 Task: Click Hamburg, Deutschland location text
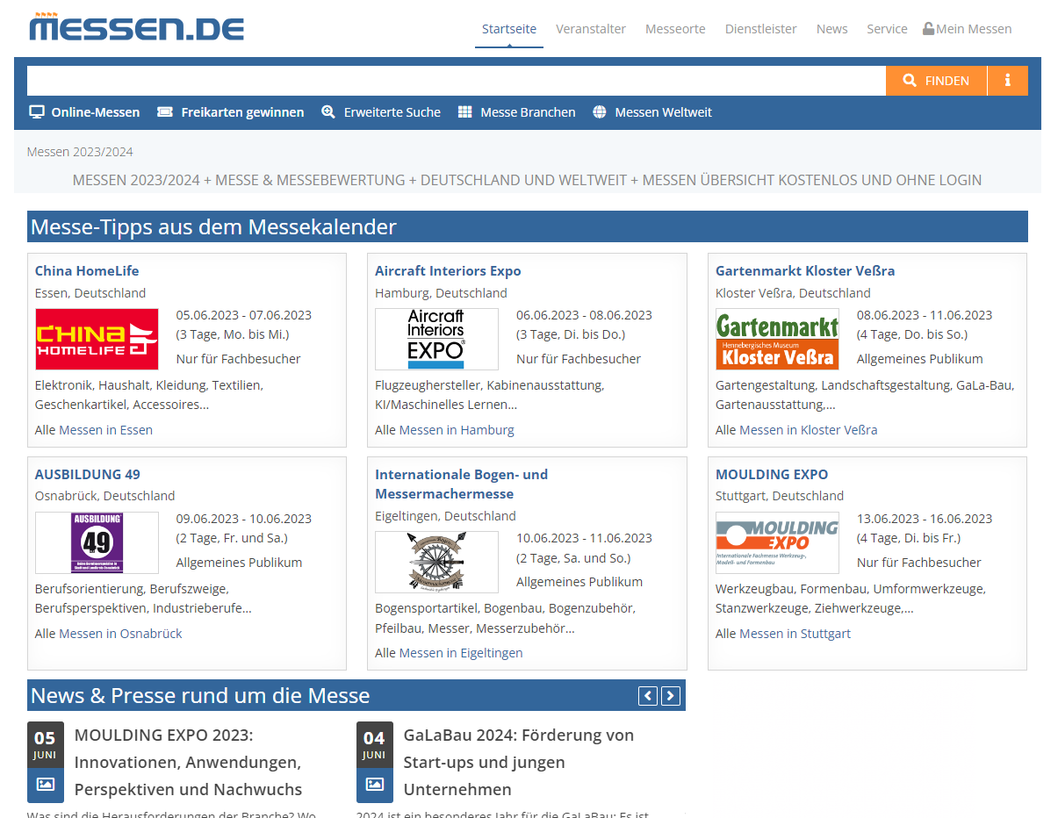tap(441, 293)
